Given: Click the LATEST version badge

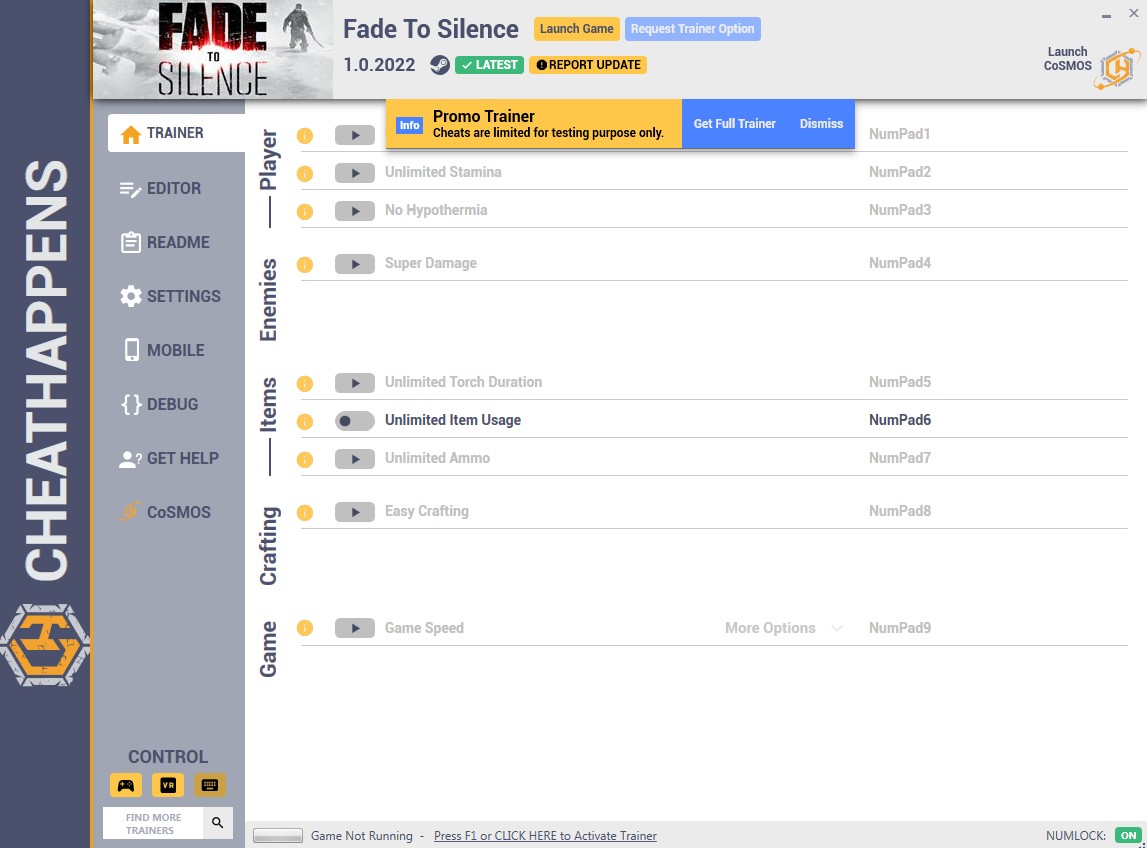Looking at the screenshot, I should pyautogui.click(x=489, y=65).
